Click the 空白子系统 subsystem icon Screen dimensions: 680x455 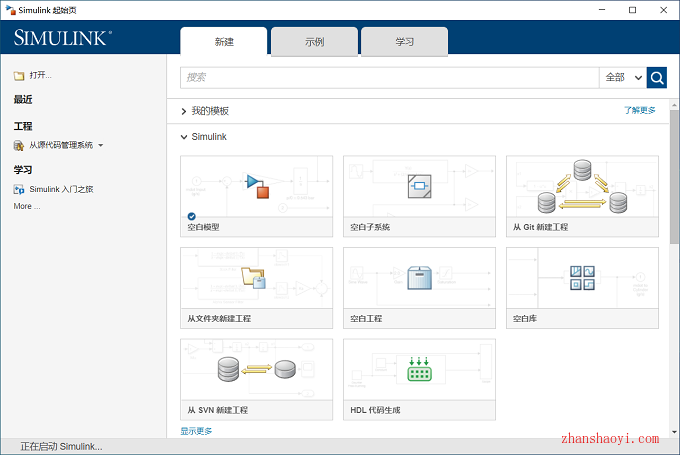pyautogui.click(x=419, y=186)
